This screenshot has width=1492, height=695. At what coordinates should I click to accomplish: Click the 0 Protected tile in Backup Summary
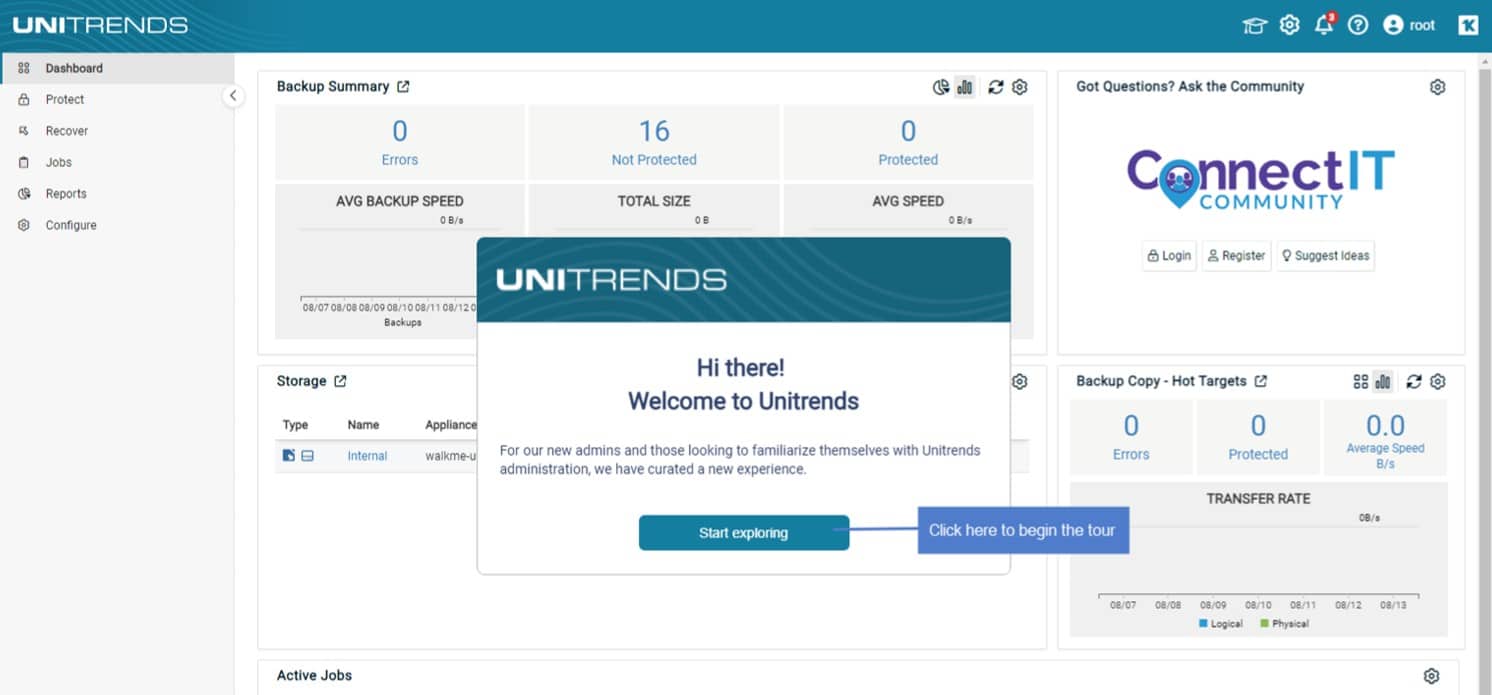tap(908, 143)
